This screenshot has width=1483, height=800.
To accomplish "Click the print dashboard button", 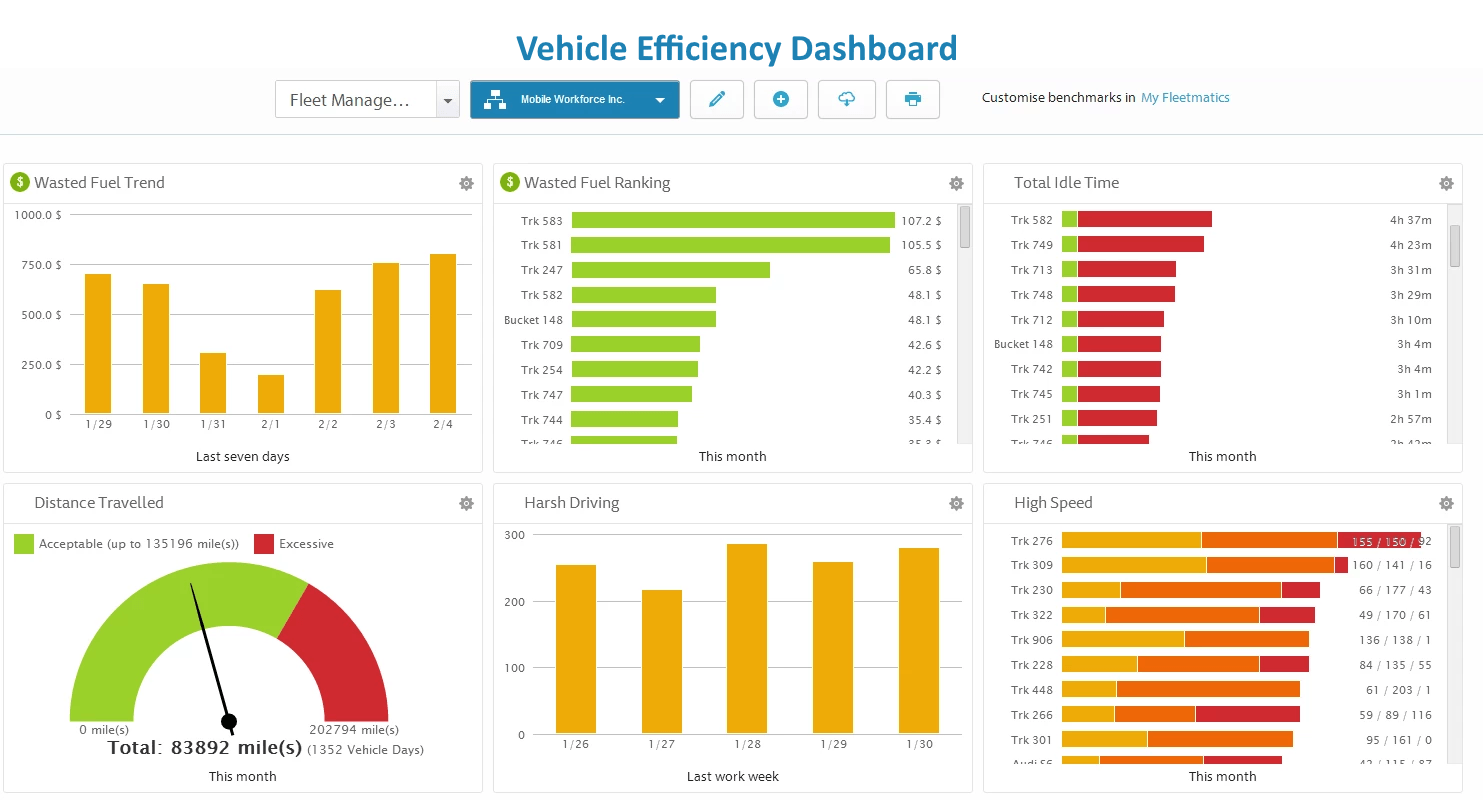I will coord(912,99).
